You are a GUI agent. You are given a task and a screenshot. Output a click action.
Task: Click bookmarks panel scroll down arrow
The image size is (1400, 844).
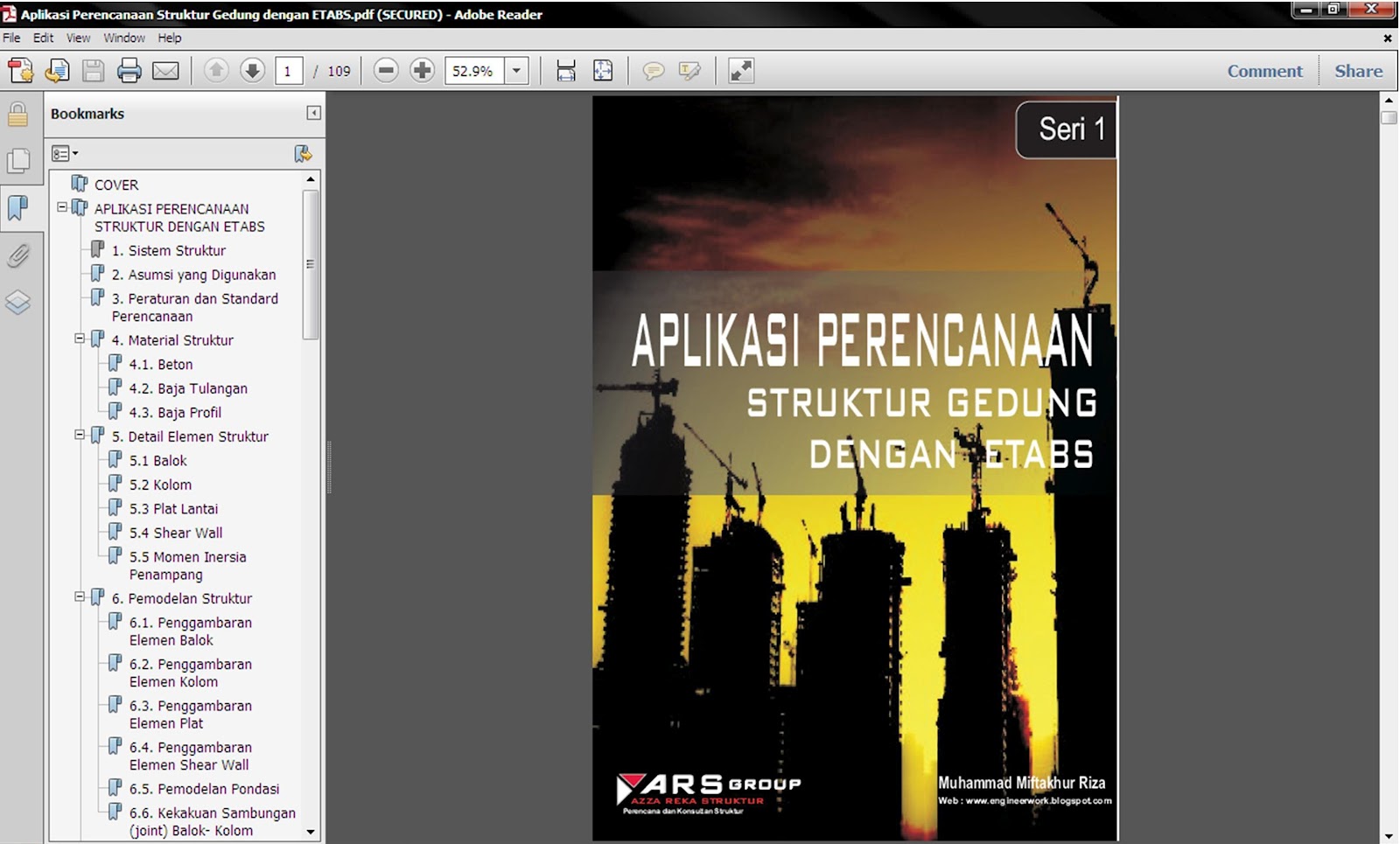pyautogui.click(x=311, y=832)
